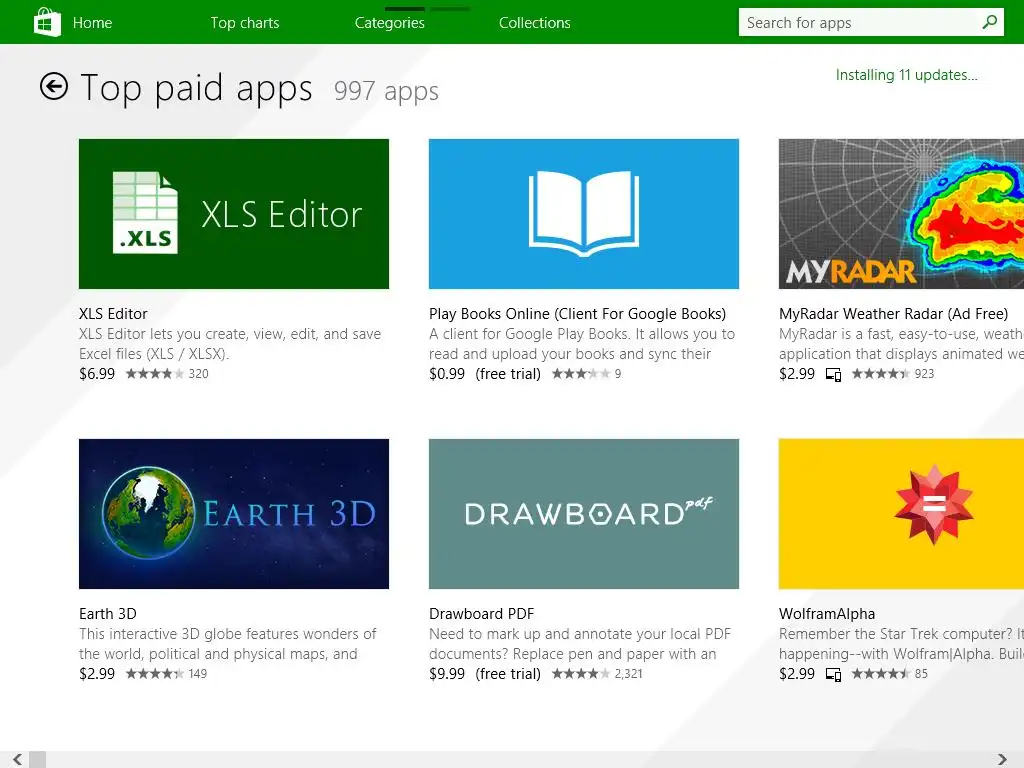Click the star rating under XLS Editor

coord(155,374)
